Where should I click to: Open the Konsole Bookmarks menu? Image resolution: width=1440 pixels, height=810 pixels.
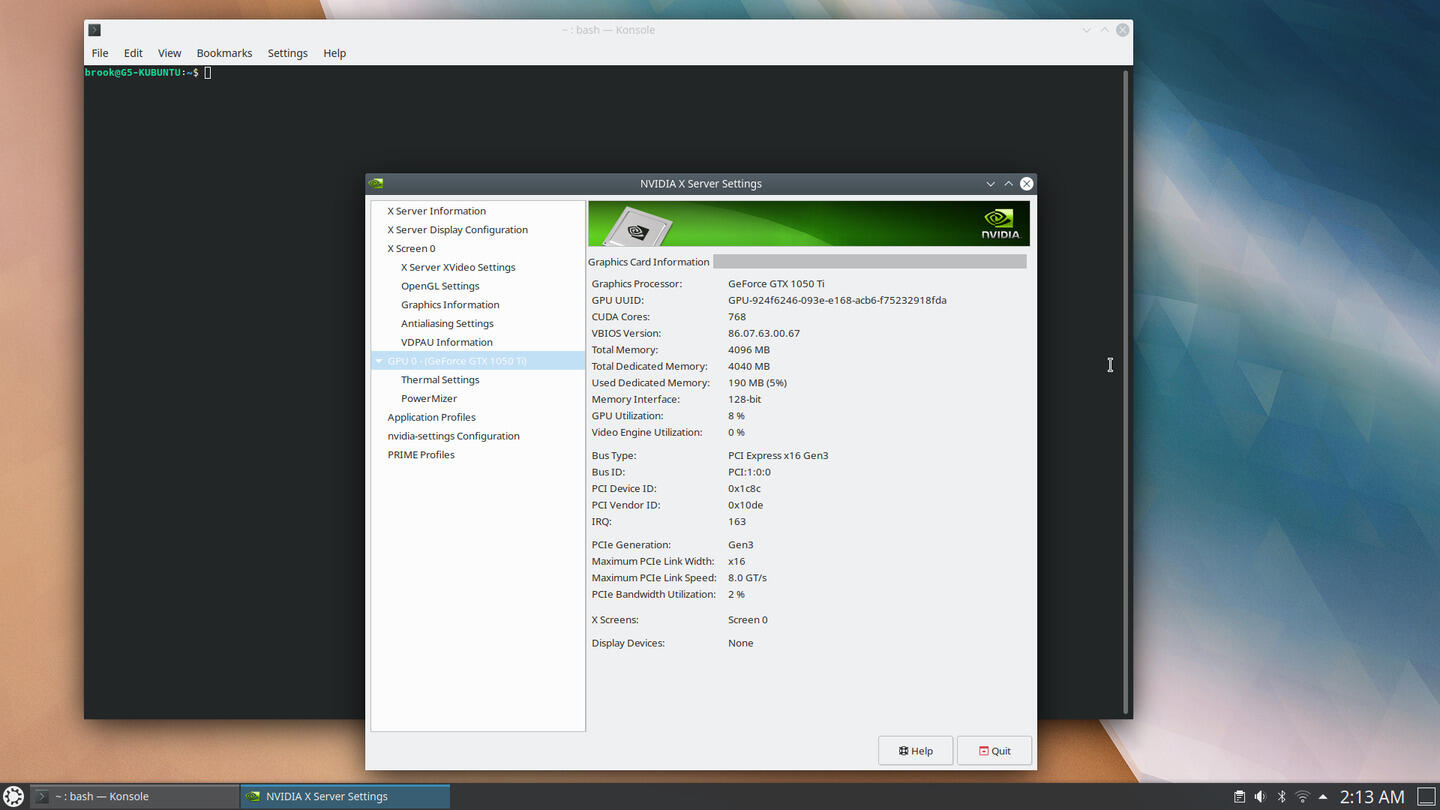pos(224,53)
